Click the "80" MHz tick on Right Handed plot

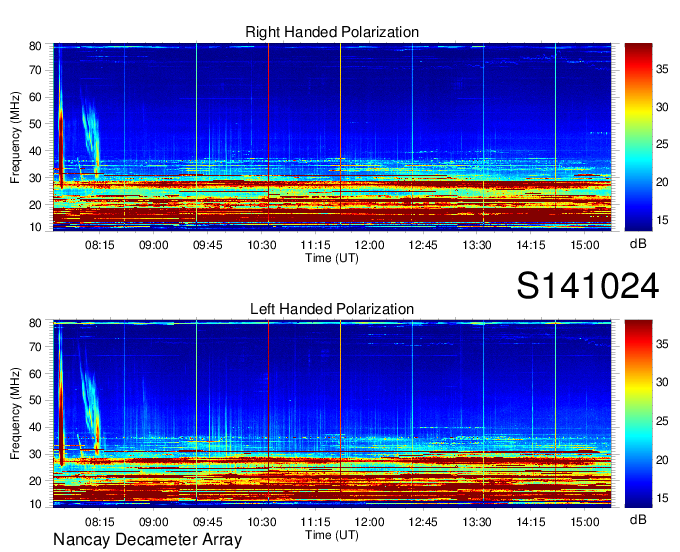[x=35, y=46]
